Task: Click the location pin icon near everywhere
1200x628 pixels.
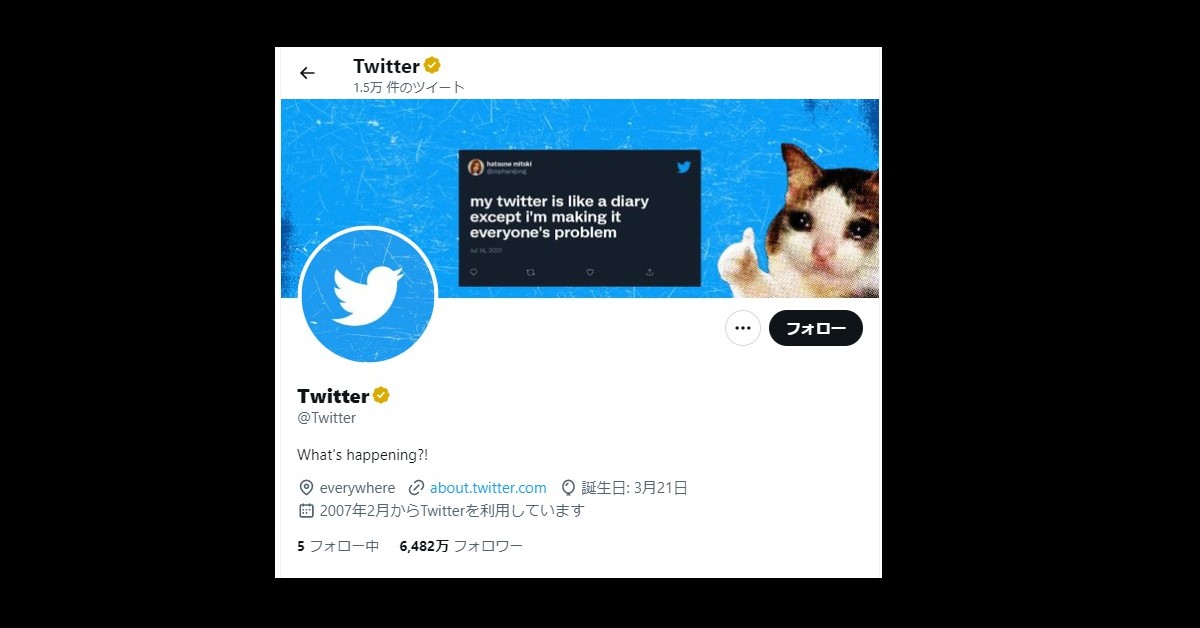Action: coord(306,488)
